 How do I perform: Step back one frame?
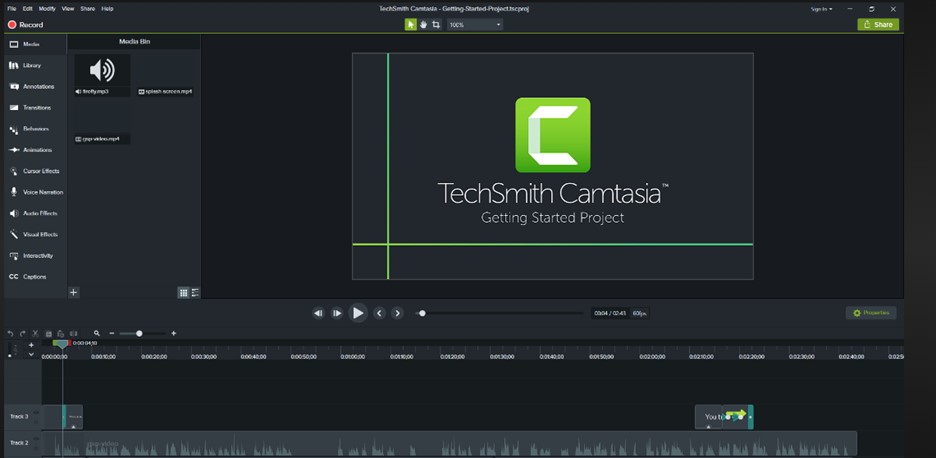pyautogui.click(x=319, y=313)
